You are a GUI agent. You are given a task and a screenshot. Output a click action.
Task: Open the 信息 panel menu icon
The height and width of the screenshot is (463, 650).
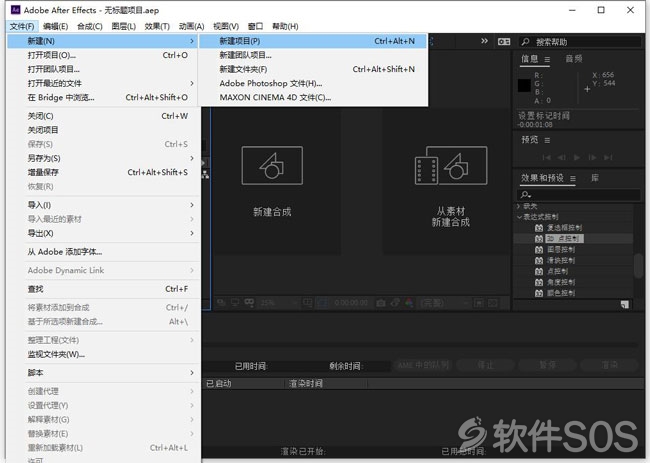[x=547, y=60]
